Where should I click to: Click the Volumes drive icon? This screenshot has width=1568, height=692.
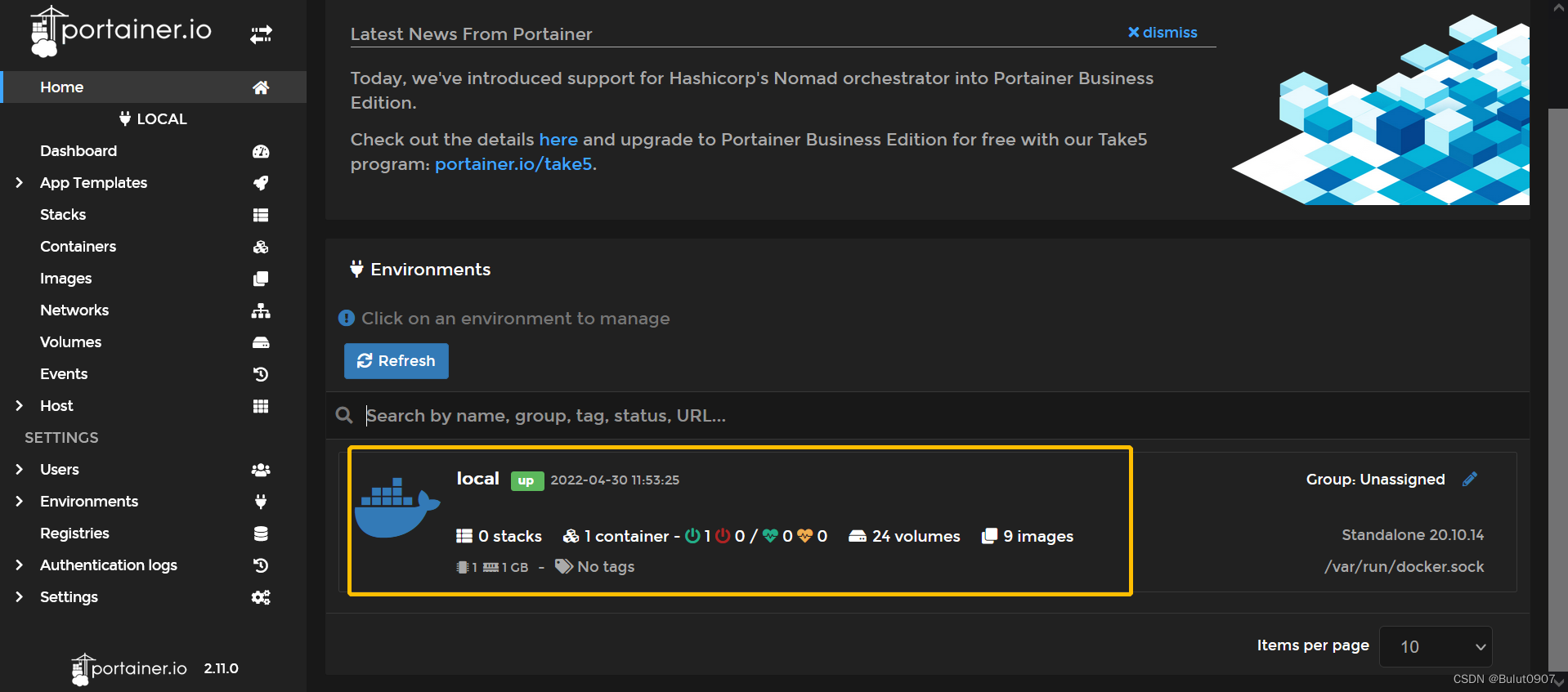(x=261, y=342)
